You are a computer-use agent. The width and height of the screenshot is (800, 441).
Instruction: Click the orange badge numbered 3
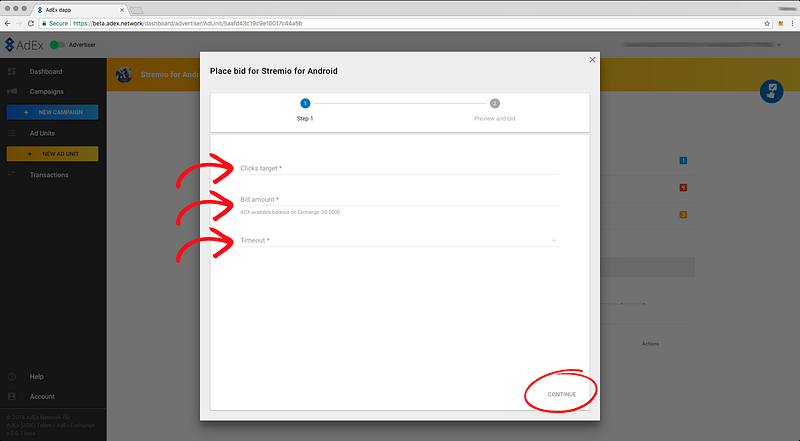(683, 215)
